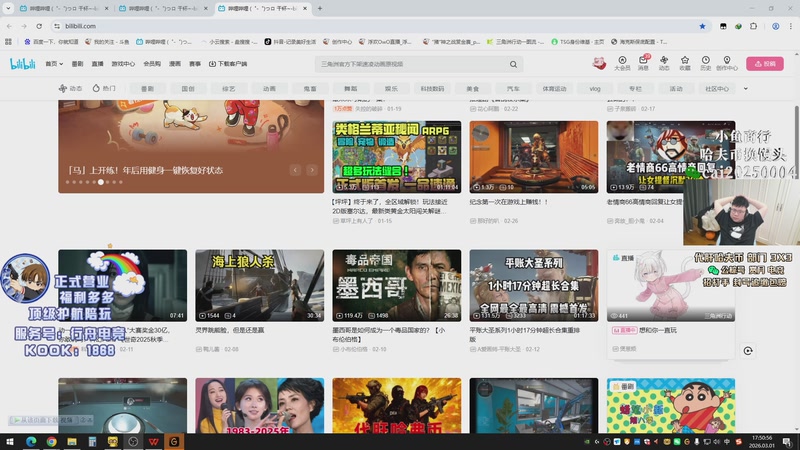Open the 创作中心 lightbulb icon
Viewport: 800px width, 450px height.
click(727, 63)
